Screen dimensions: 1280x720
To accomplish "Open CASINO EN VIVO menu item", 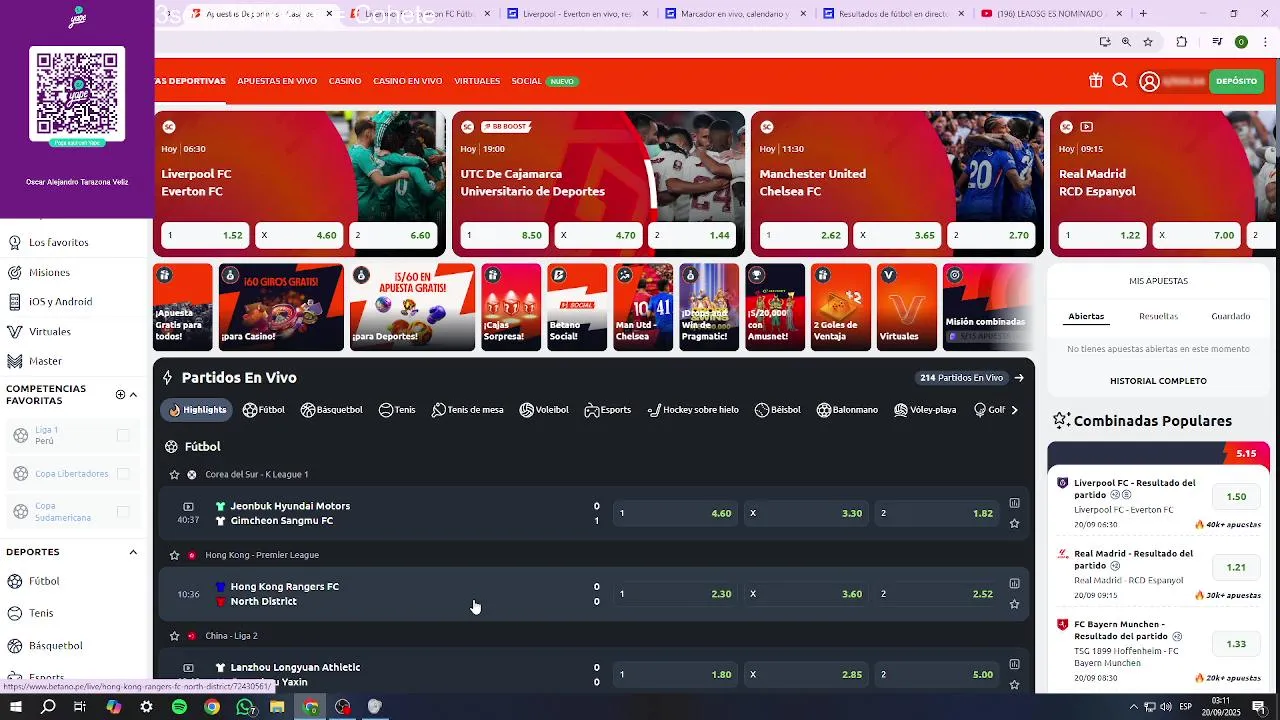I will tap(407, 81).
